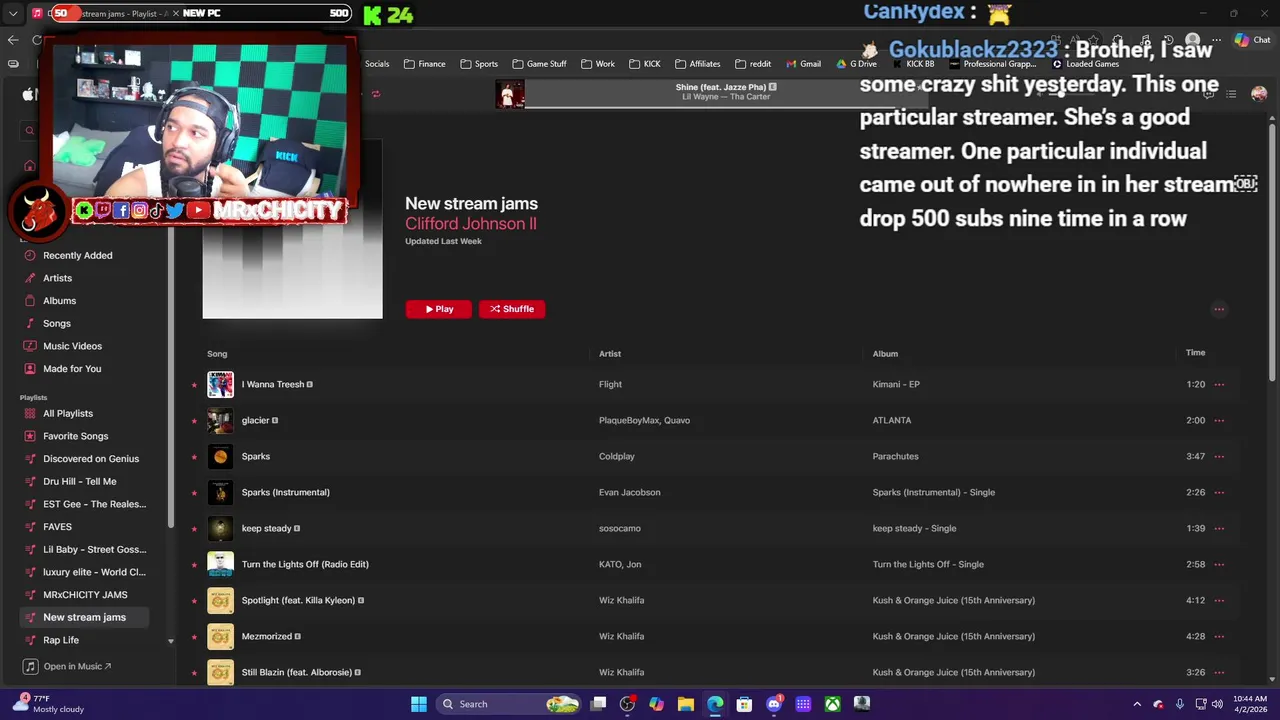Open Microsoft Store from the taskbar
The image size is (1280, 720).
pos(744,704)
